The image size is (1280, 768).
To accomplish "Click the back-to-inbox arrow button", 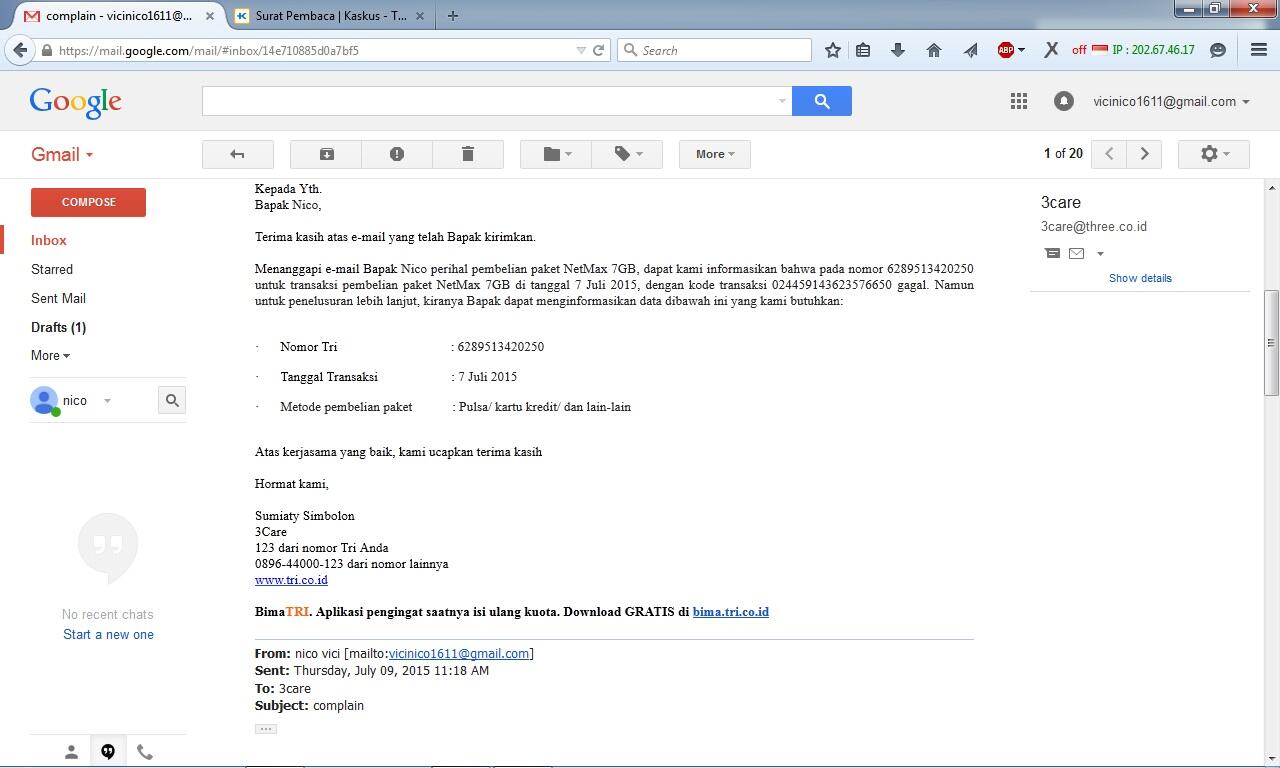I will pyautogui.click(x=237, y=154).
